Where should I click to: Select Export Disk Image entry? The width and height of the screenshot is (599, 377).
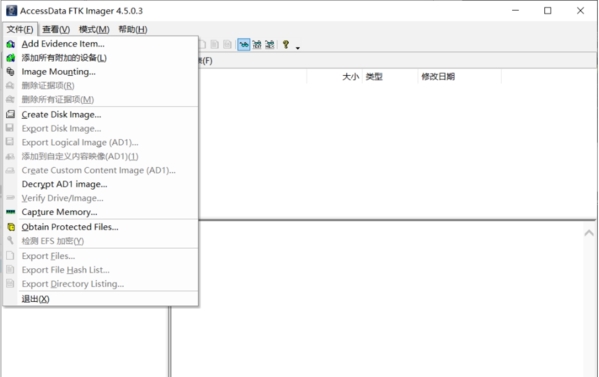tap(100, 128)
